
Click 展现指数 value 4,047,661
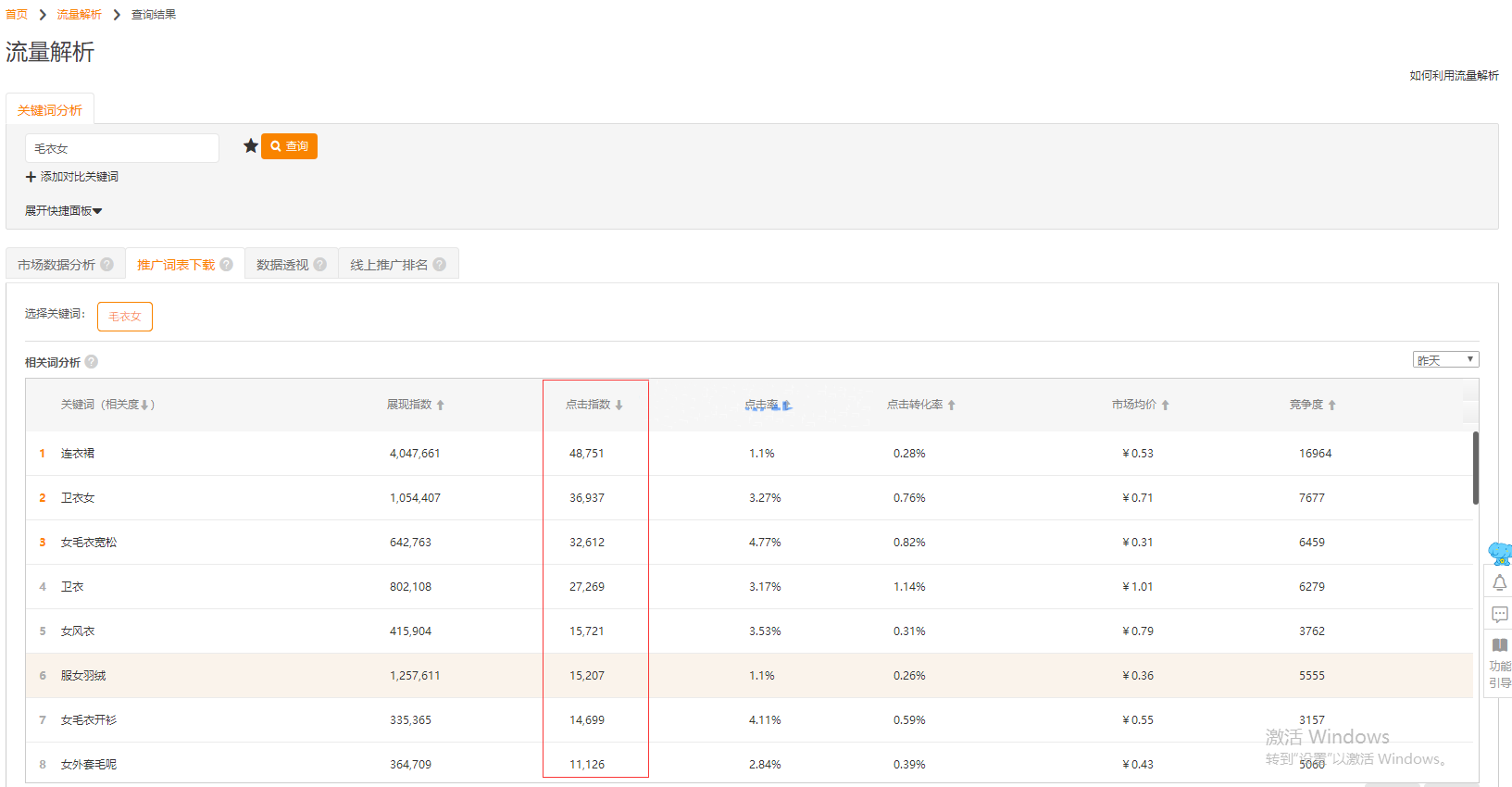415,454
